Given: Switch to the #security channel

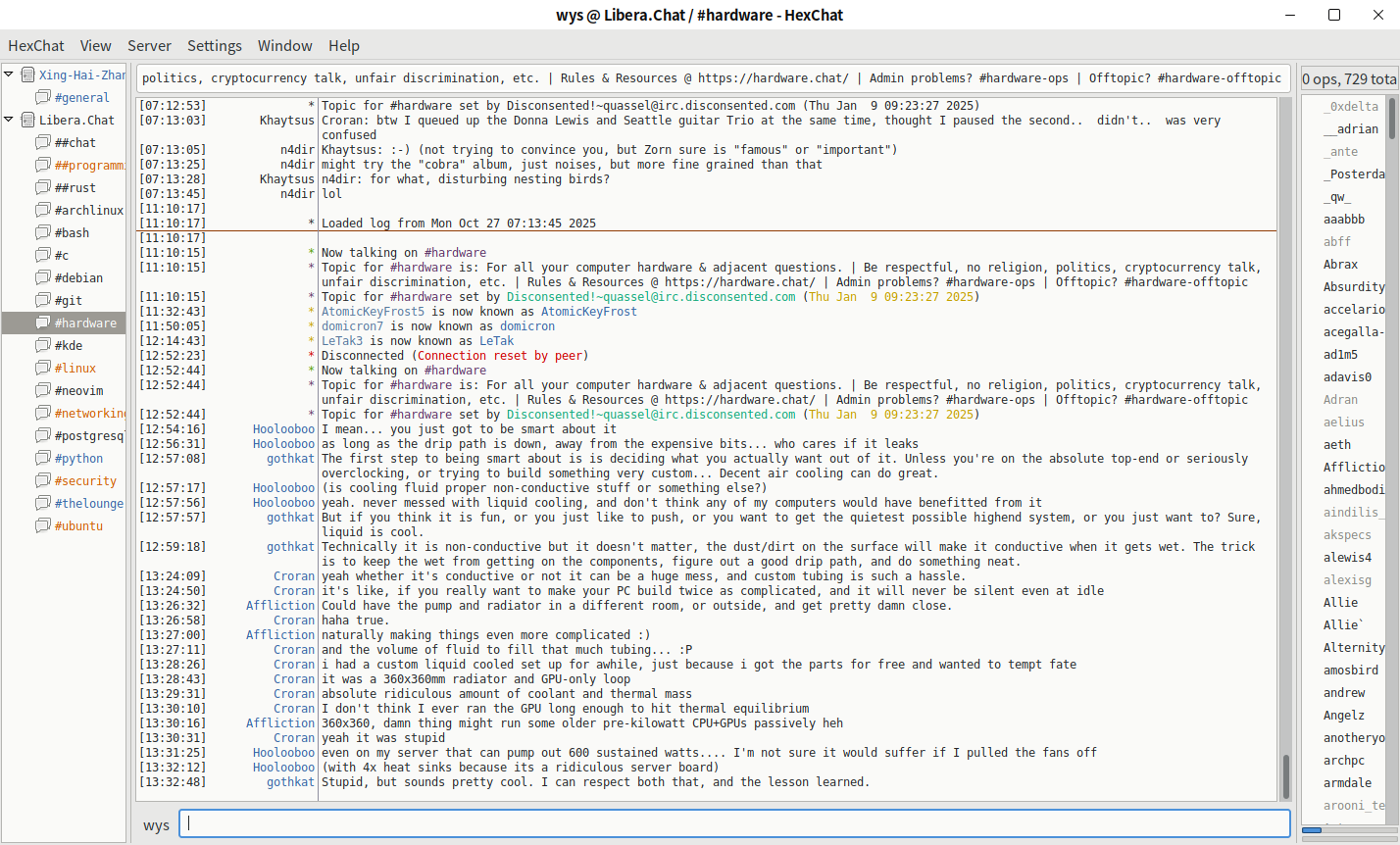Looking at the screenshot, I should (x=85, y=480).
